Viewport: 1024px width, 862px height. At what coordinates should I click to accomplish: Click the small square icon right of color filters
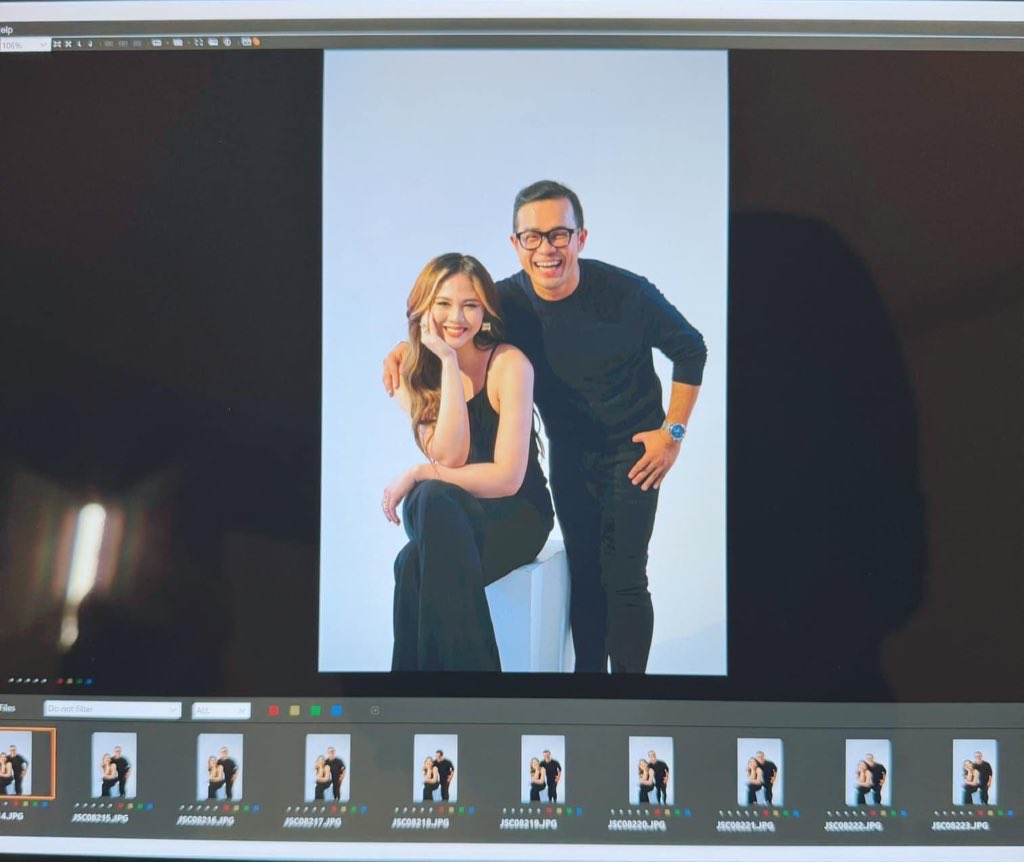(375, 710)
